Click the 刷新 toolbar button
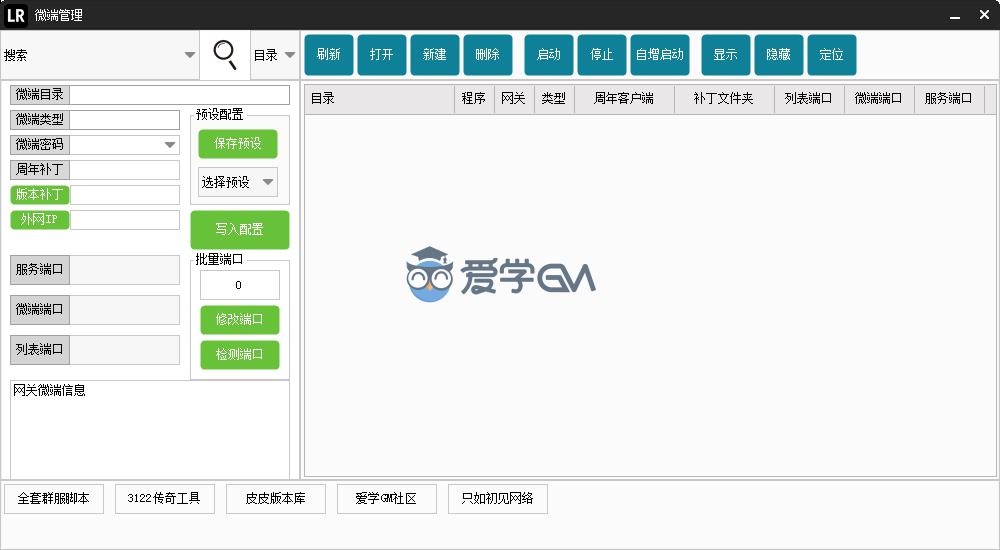This screenshot has width=1000, height=550. tap(328, 55)
